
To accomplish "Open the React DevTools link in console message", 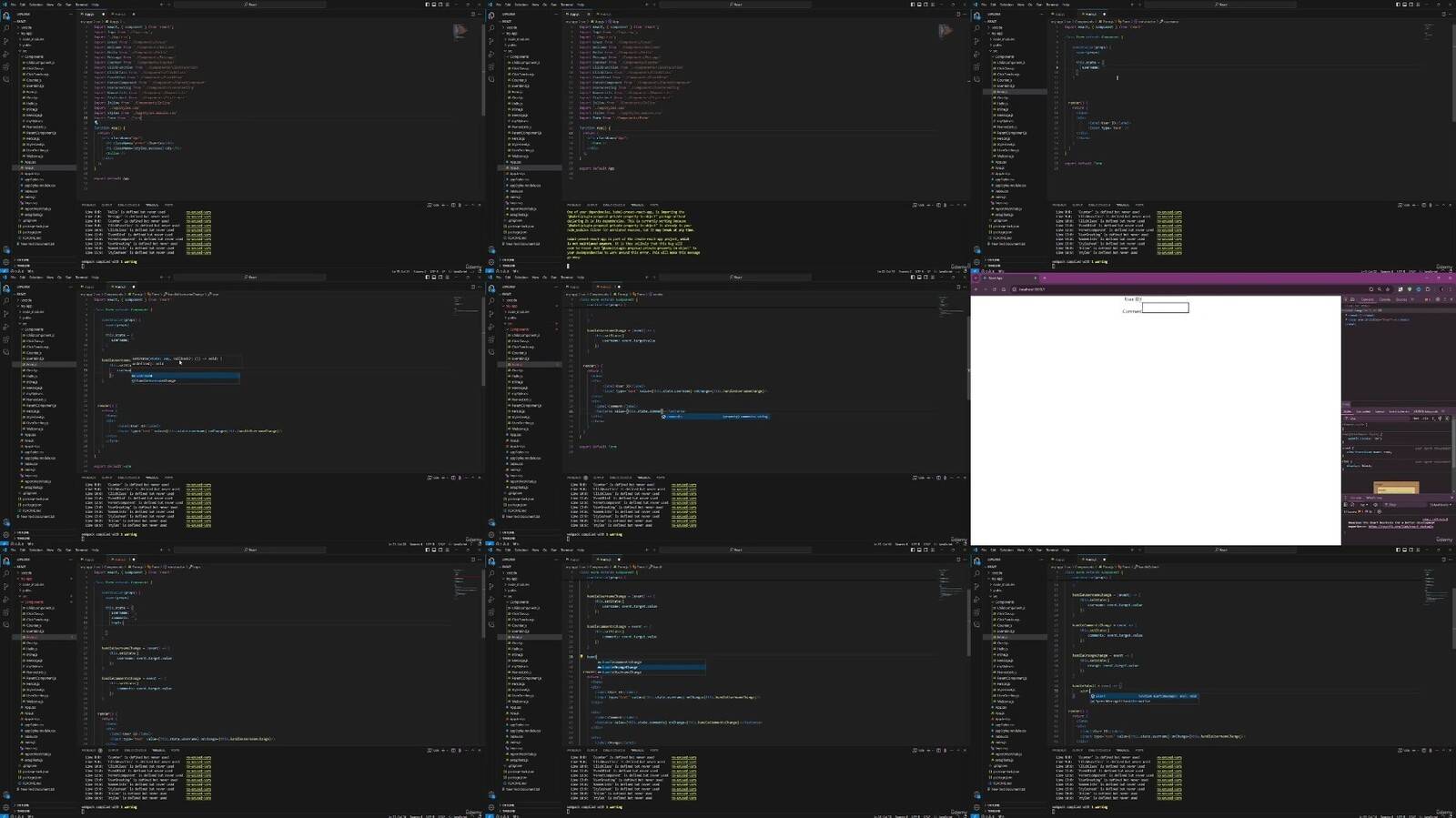I will coord(1400,526).
